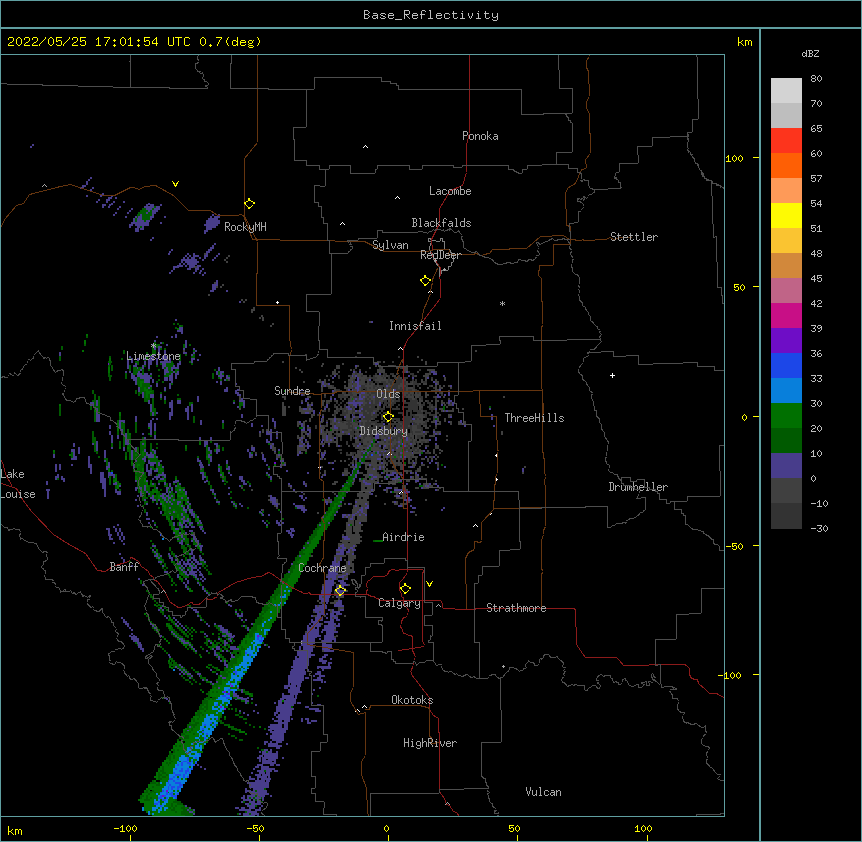The width and height of the screenshot is (862, 842).
Task: Click the dBZ legend heading
Action: (x=810, y=53)
